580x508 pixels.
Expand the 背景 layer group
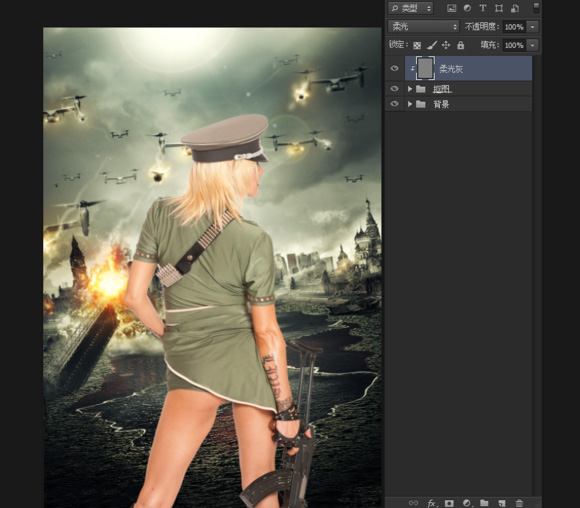pyautogui.click(x=409, y=104)
